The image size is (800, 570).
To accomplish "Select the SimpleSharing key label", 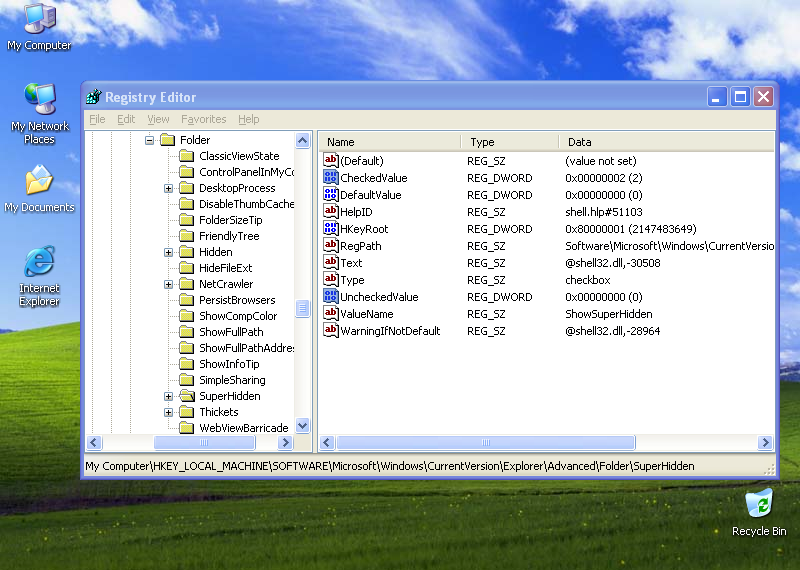I will click(x=232, y=380).
